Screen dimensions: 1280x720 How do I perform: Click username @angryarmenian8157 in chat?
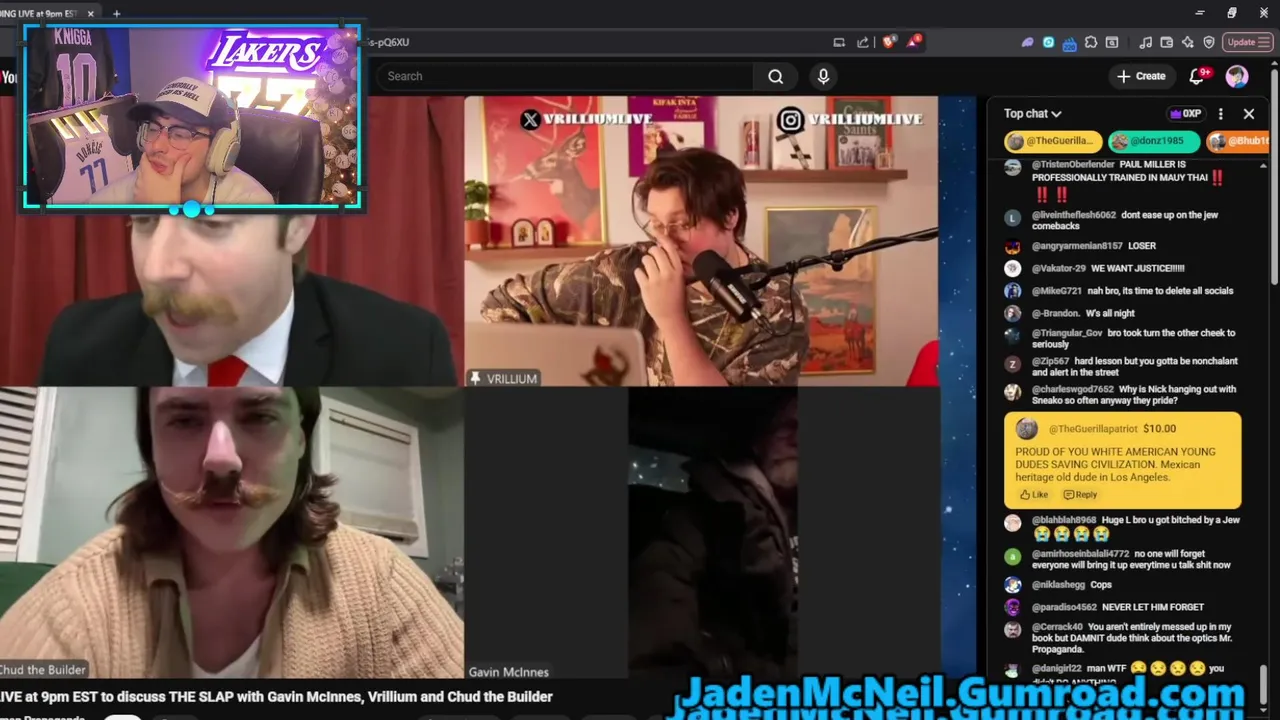click(1077, 246)
